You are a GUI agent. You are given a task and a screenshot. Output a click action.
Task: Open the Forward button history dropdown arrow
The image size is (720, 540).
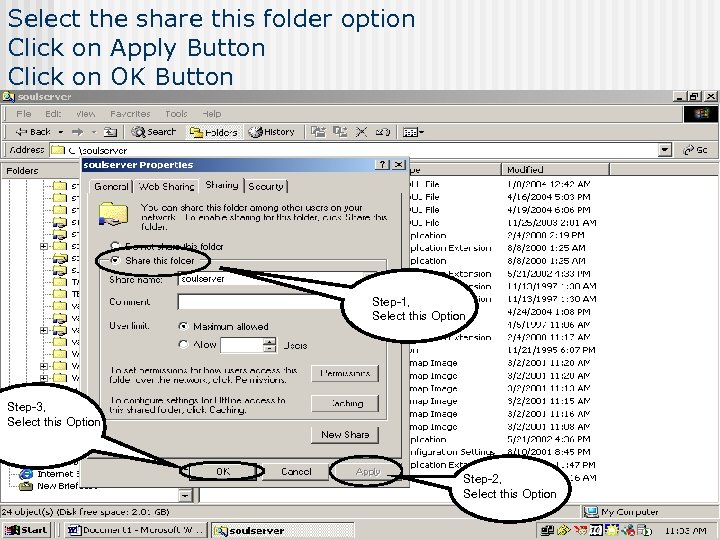click(x=94, y=132)
